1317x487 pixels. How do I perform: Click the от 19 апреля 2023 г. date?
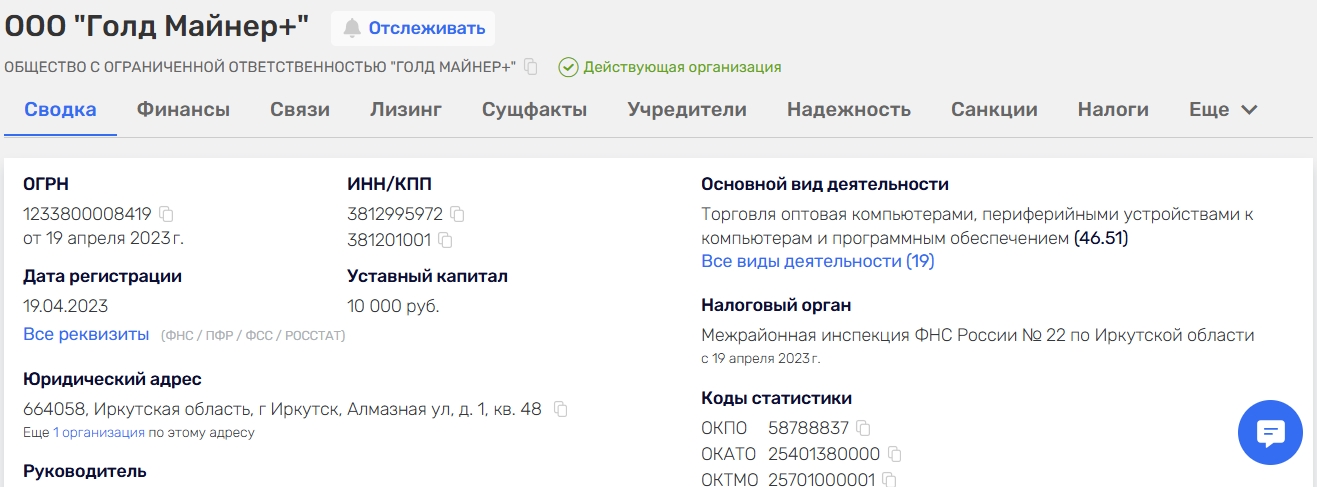104,238
